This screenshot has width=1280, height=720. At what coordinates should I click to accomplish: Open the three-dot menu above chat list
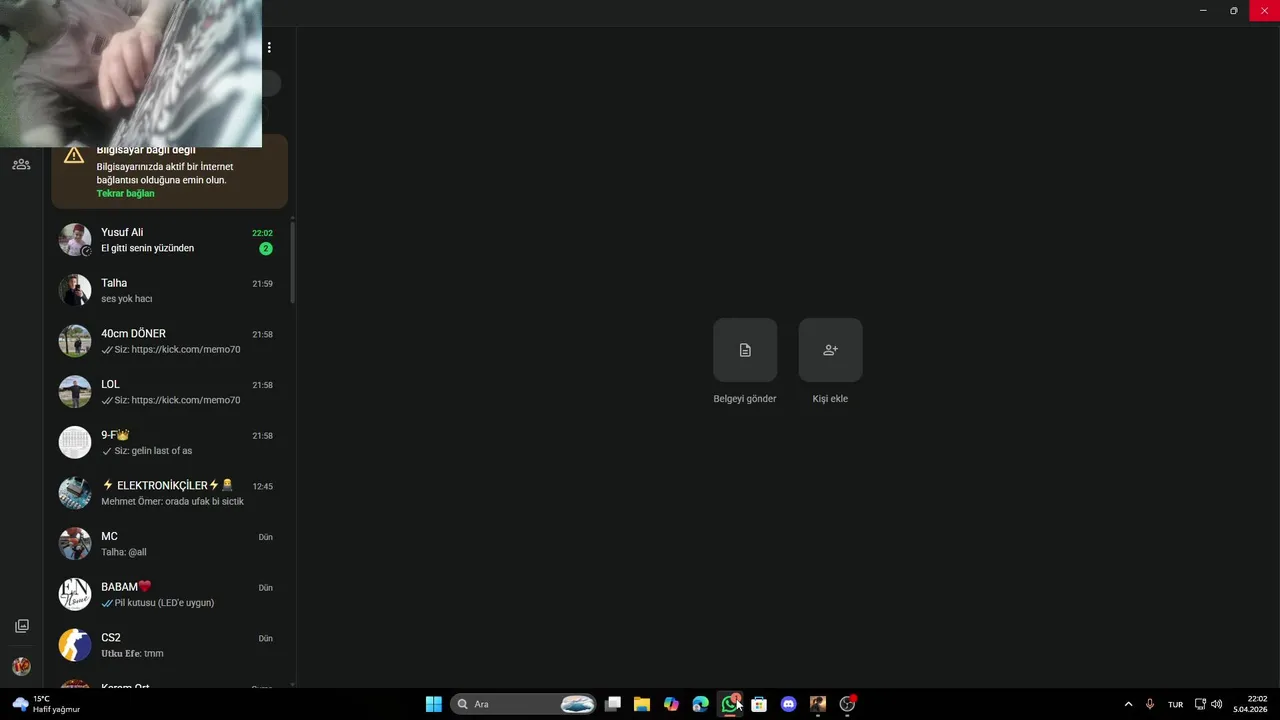[269, 47]
